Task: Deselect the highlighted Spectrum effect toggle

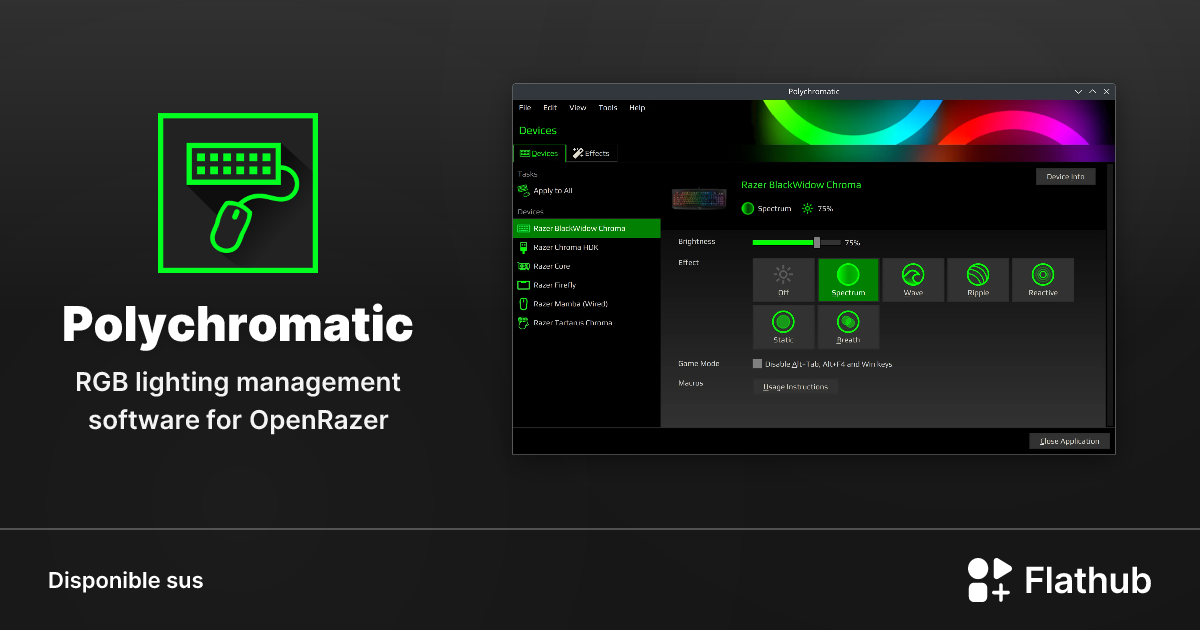Action: click(x=848, y=280)
